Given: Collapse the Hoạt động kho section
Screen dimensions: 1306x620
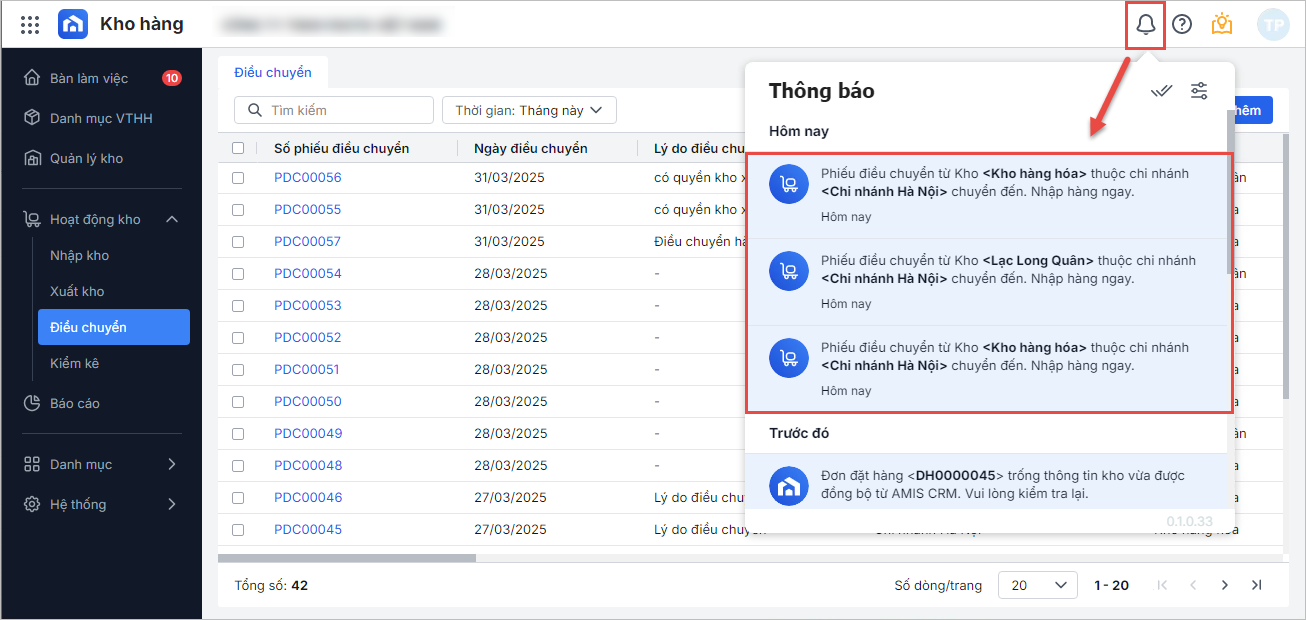Looking at the screenshot, I should 171,219.
